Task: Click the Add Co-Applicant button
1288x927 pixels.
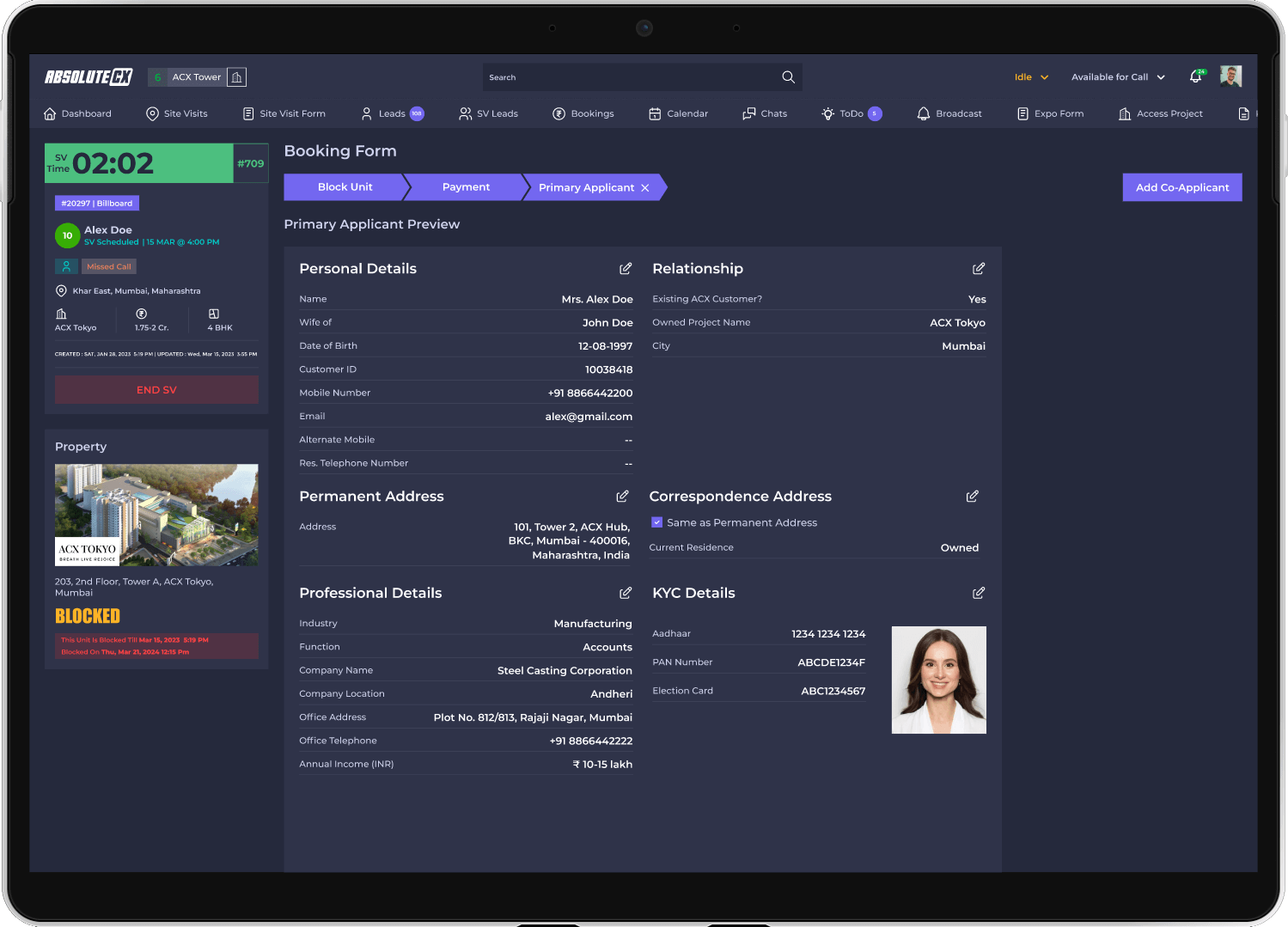Action: (x=1182, y=187)
